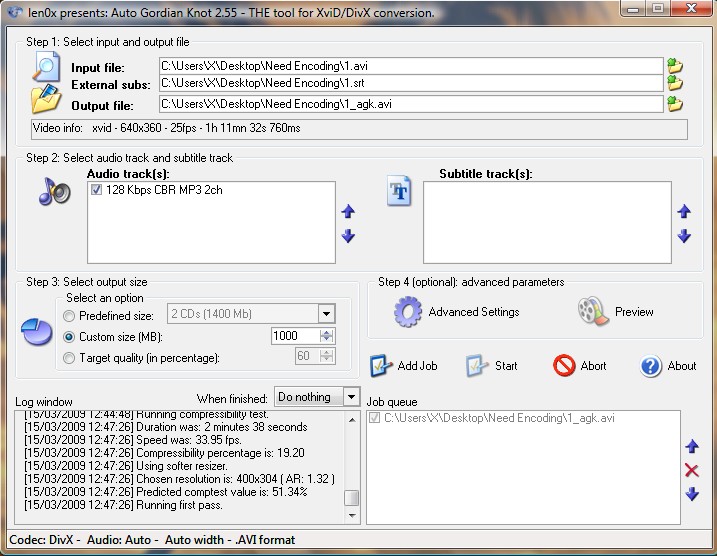Click the log window scrollbar thumb
The width and height of the screenshot is (717, 556).
(x=351, y=498)
